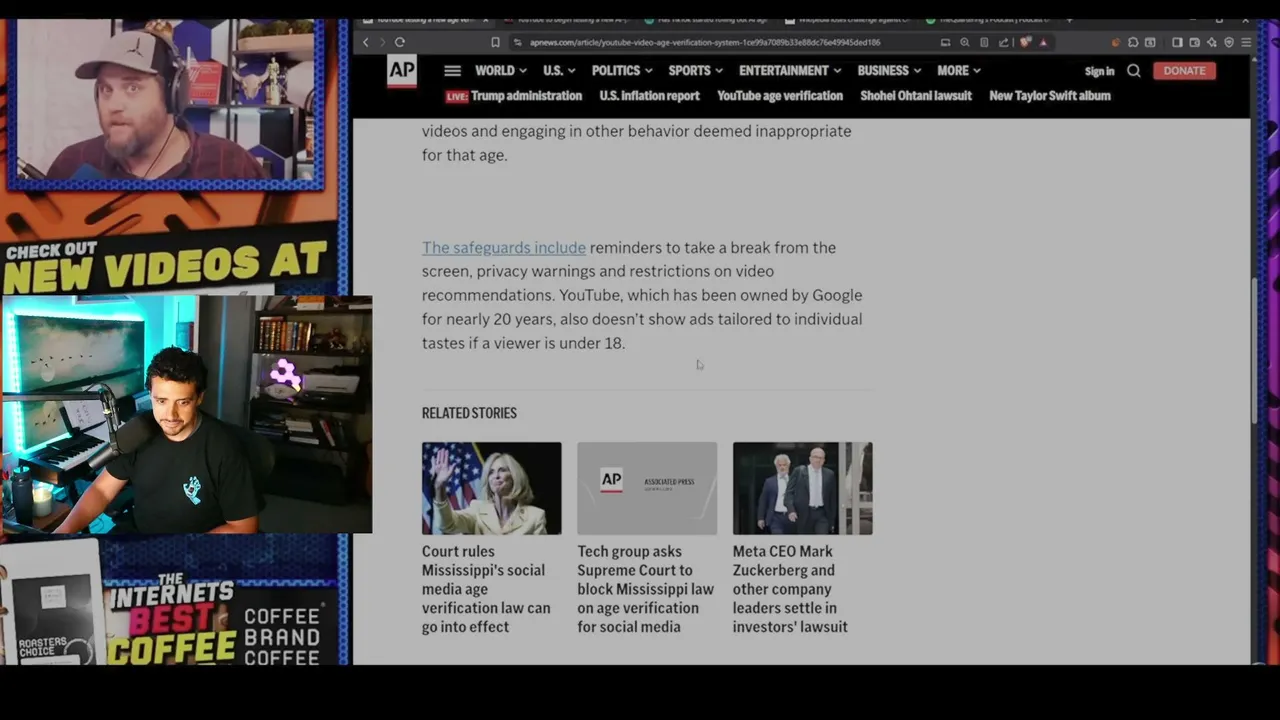Read 'Tech group asks Supreme Court' headline
The image size is (1280, 720).
tap(646, 589)
